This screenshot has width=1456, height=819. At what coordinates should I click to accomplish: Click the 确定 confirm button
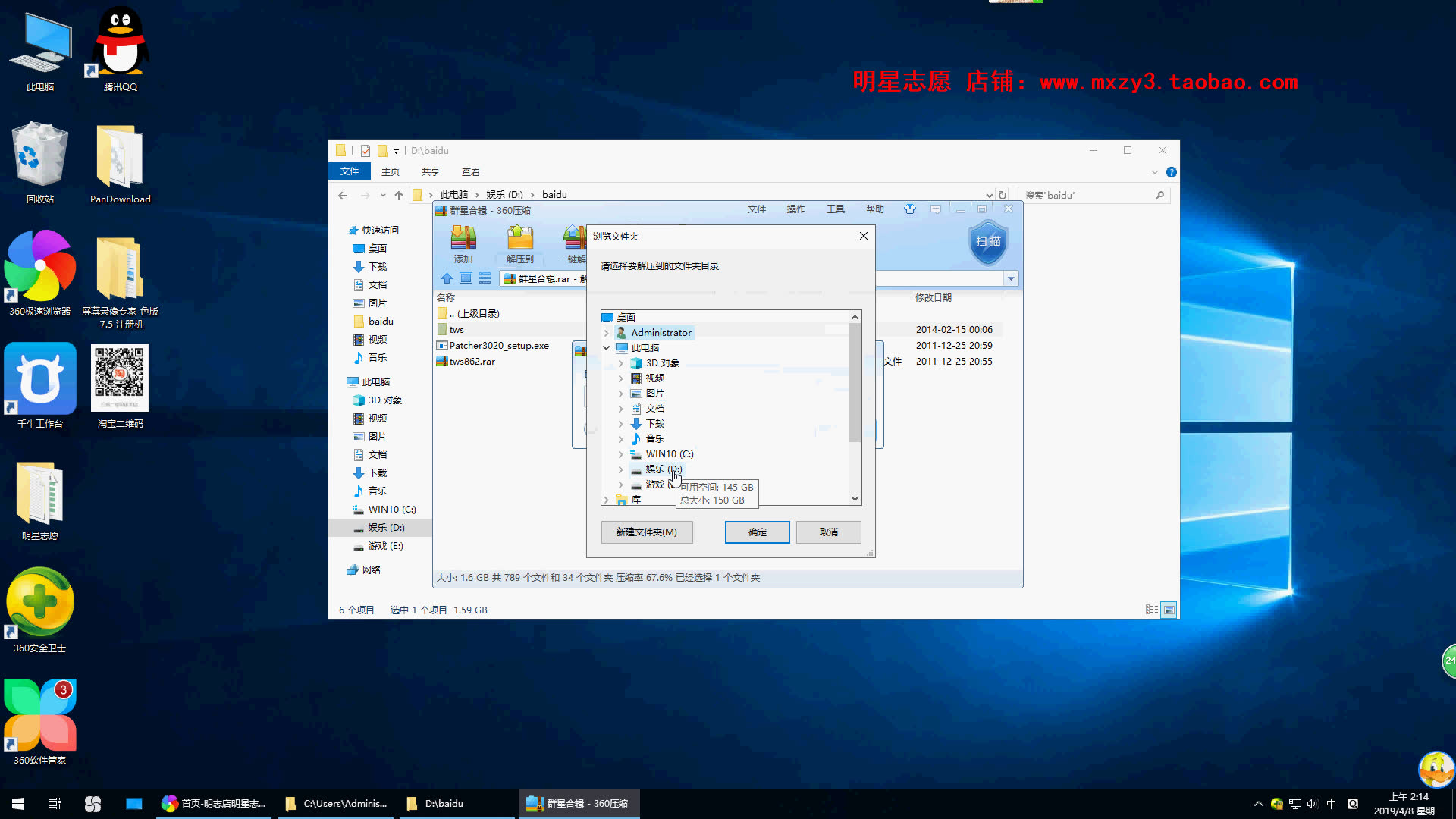757,531
